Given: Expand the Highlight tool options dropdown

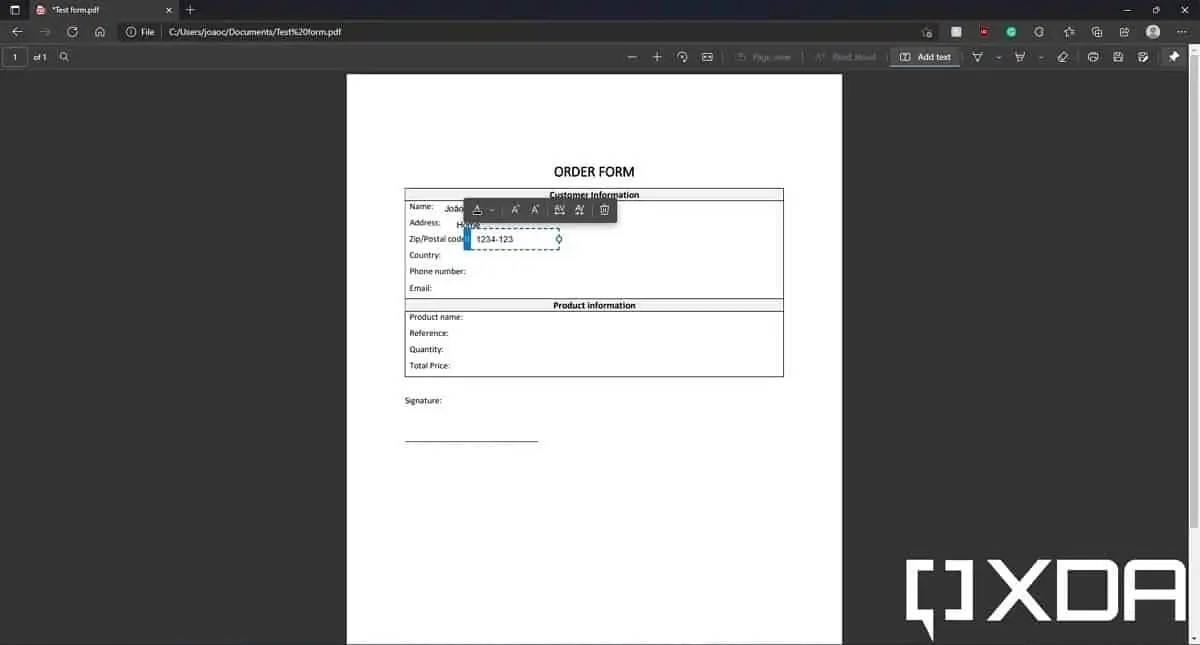Looking at the screenshot, I should click(1040, 57).
